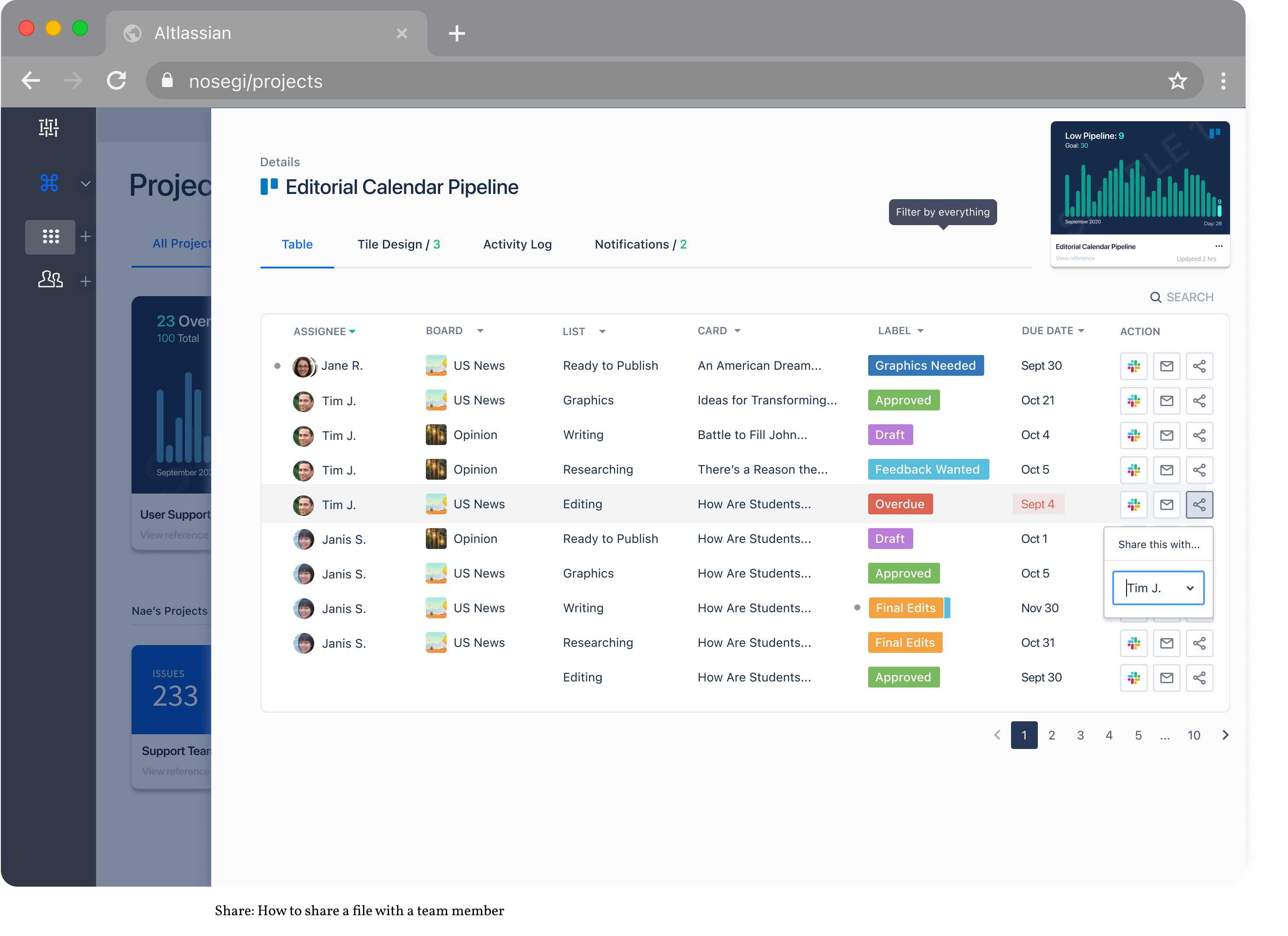Select the blue command icon in the sidebar
The image size is (1288, 936).
(50, 183)
